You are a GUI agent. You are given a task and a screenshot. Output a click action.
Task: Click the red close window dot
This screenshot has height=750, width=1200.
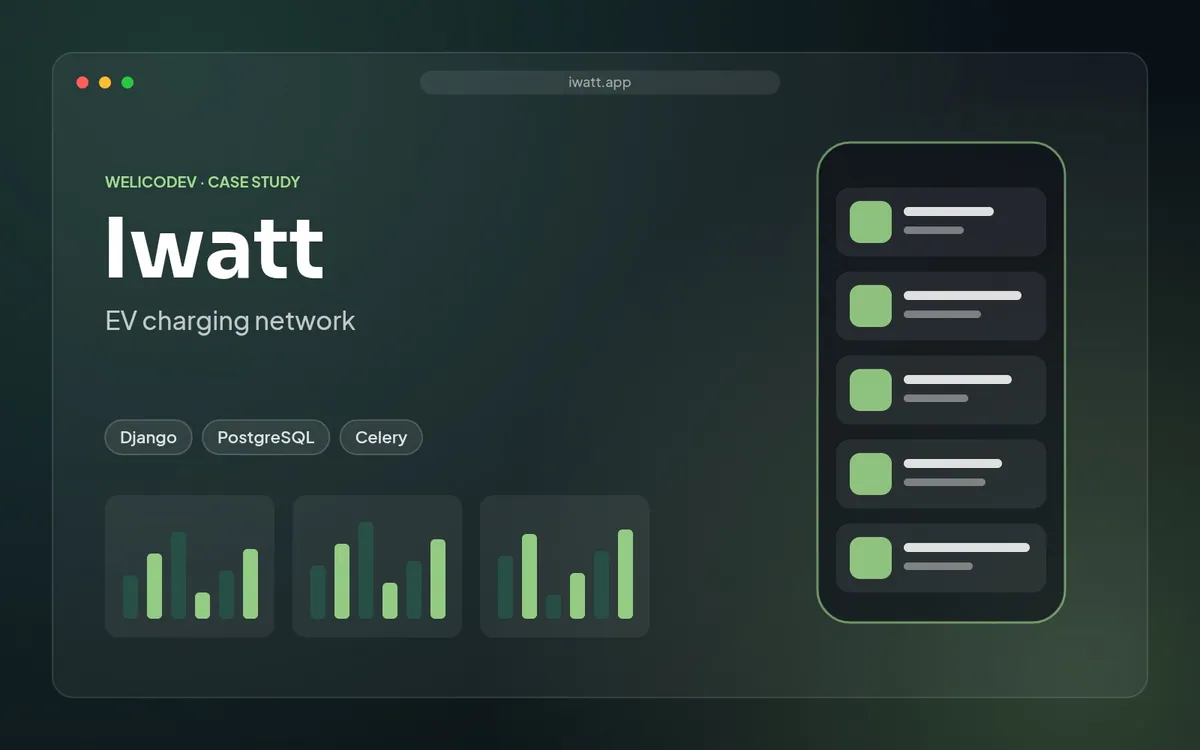83,82
